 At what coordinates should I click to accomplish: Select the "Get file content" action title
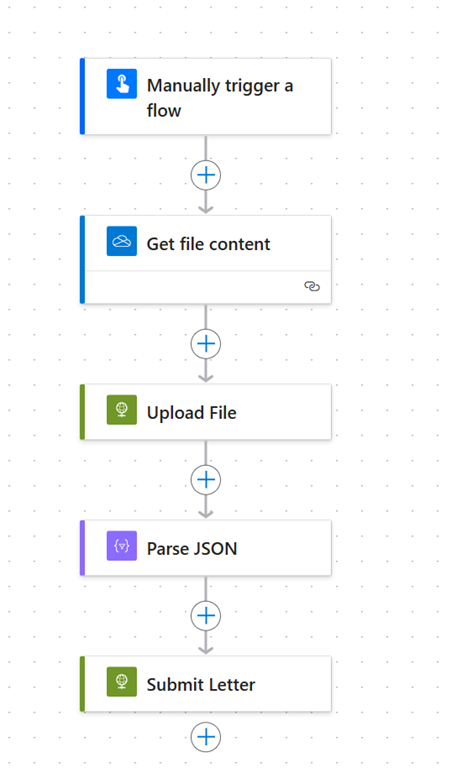point(208,244)
